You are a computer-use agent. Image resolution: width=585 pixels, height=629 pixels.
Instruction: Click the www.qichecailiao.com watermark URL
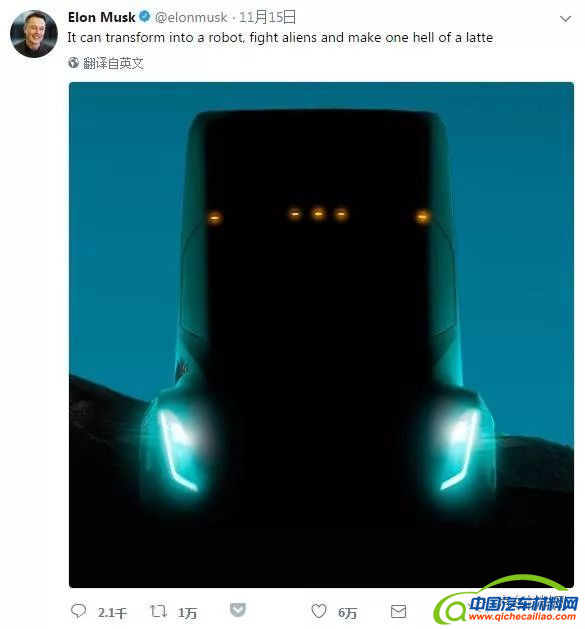coord(522,616)
